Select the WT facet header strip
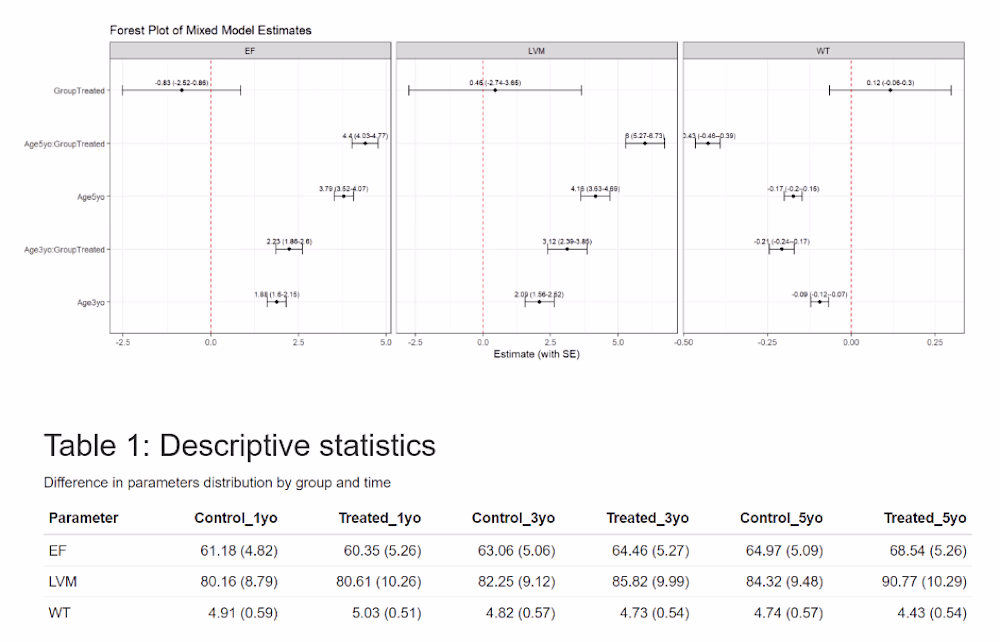Image resolution: width=1000 pixels, height=642 pixels. pos(822,50)
